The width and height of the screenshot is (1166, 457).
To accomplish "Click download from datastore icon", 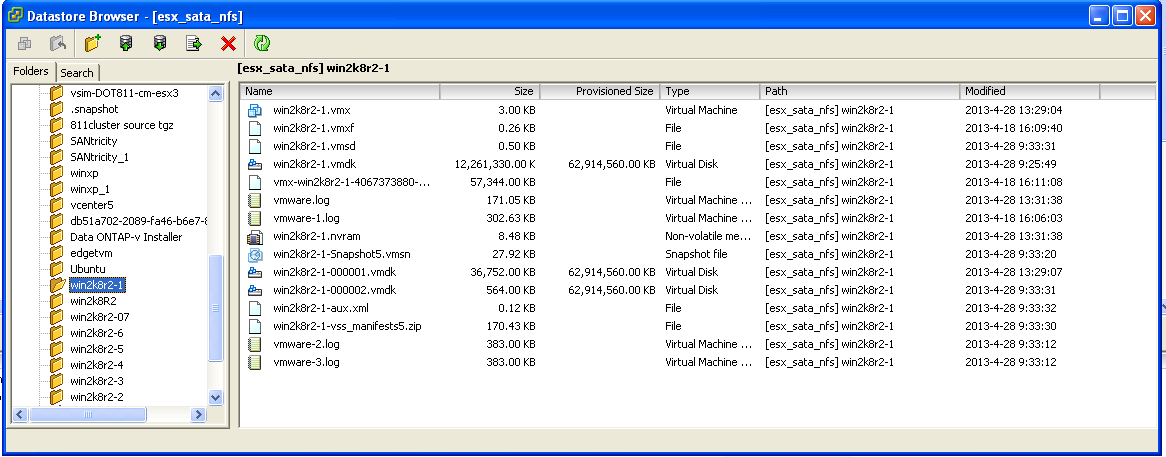I will [160, 43].
